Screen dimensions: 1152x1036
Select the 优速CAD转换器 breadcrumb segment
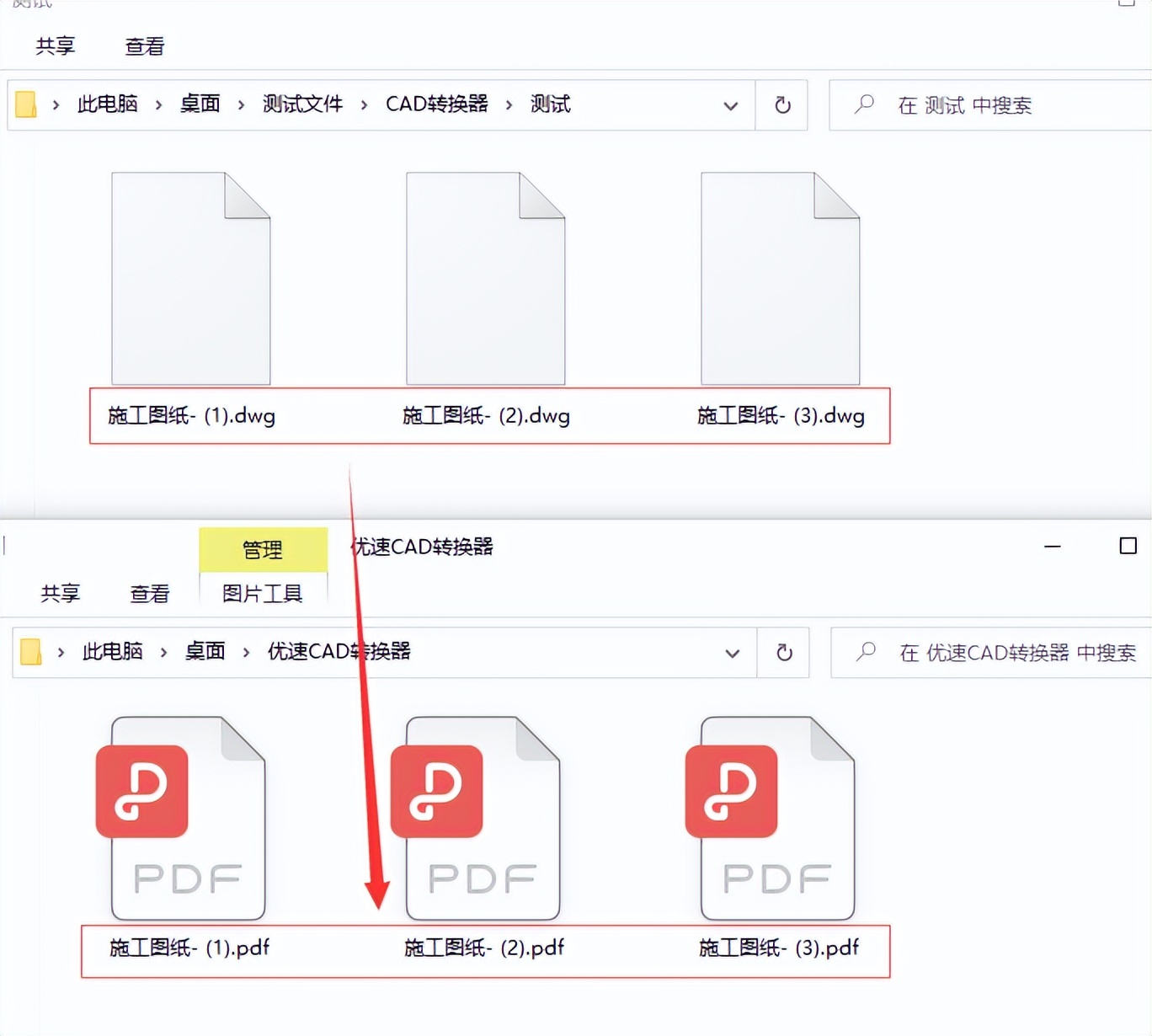(x=339, y=651)
